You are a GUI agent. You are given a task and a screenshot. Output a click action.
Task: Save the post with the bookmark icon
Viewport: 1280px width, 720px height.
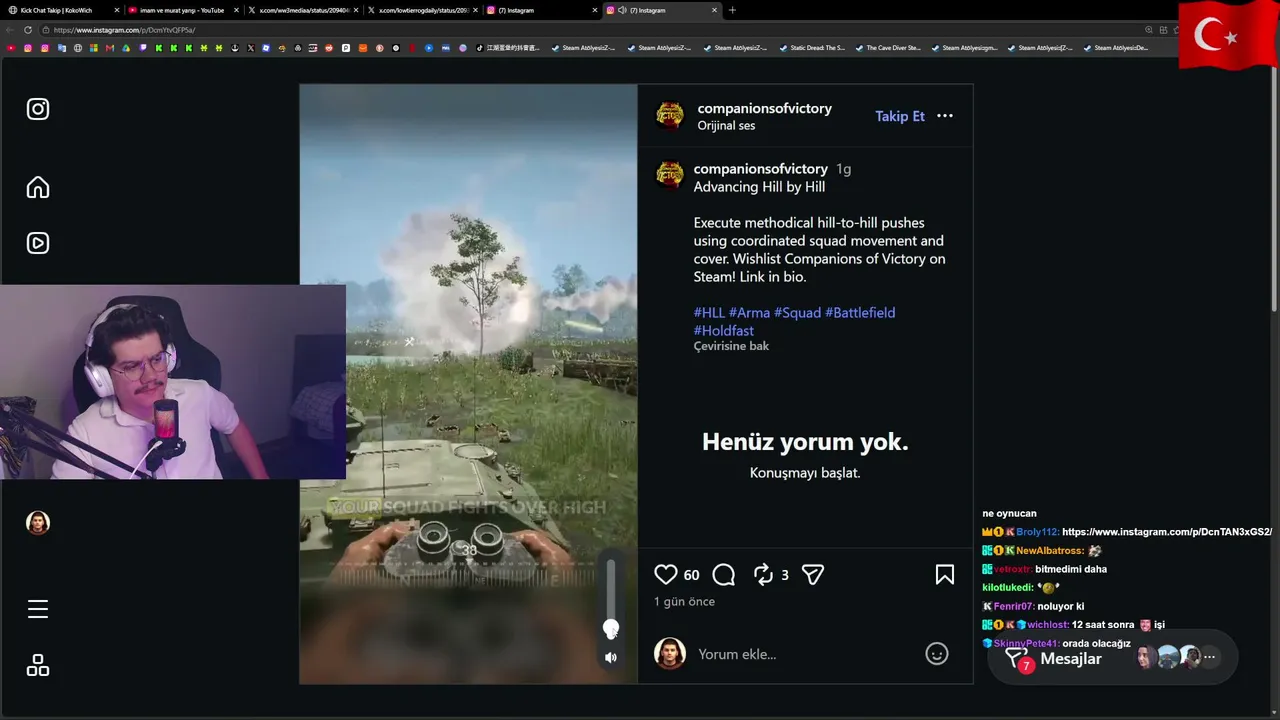[x=945, y=574]
